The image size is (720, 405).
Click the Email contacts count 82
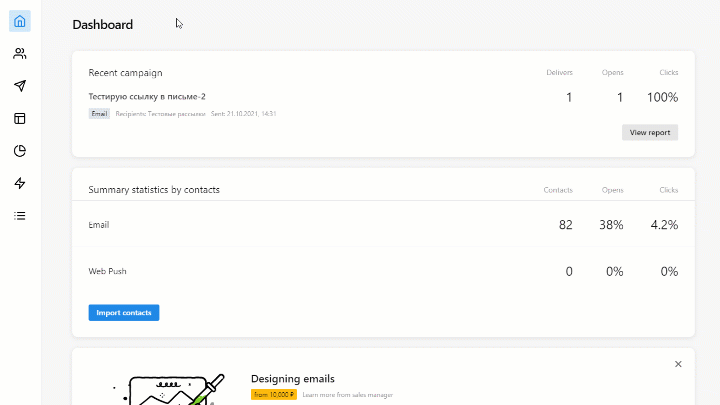click(x=565, y=225)
